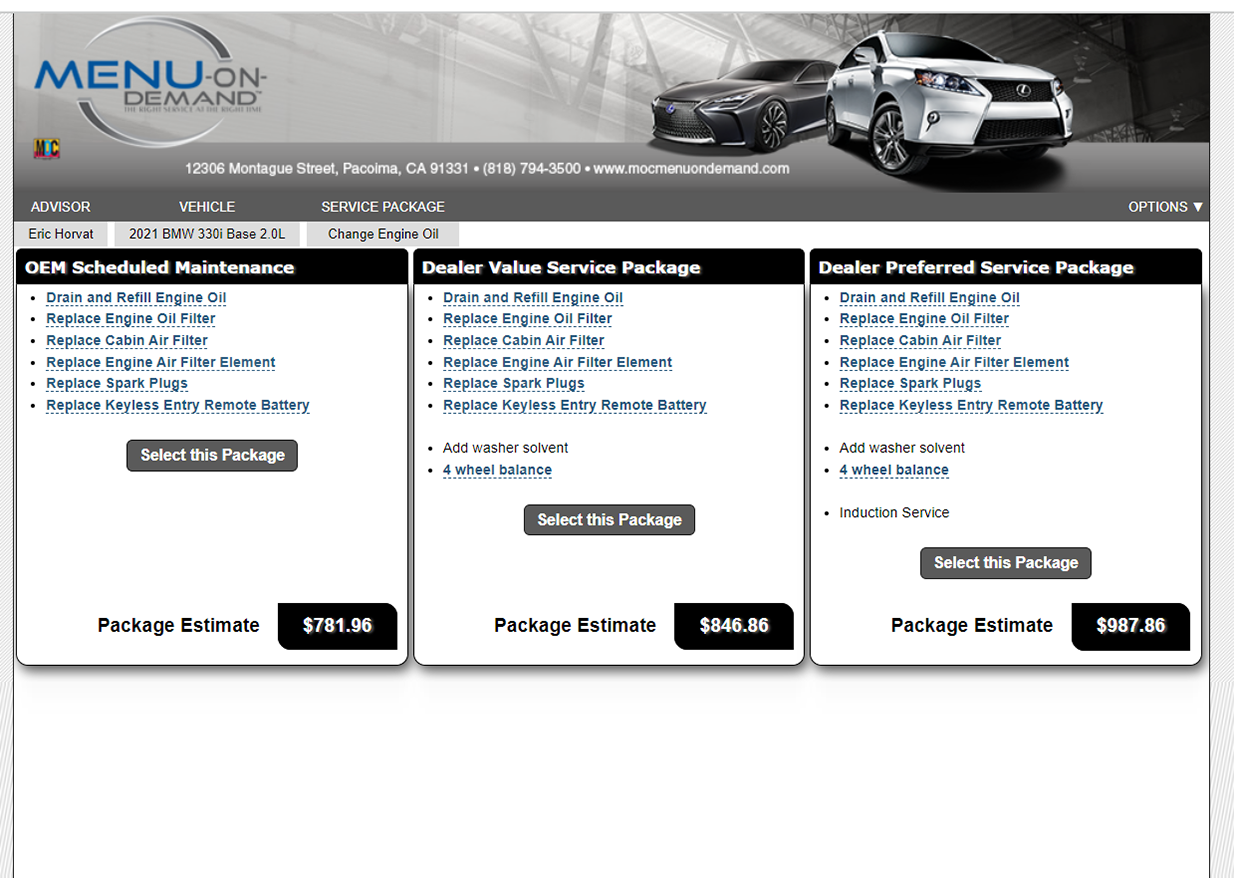Open Replace Cabin Air Filter in Dealer Value package
Image resolution: width=1234 pixels, height=878 pixels.
pos(524,341)
